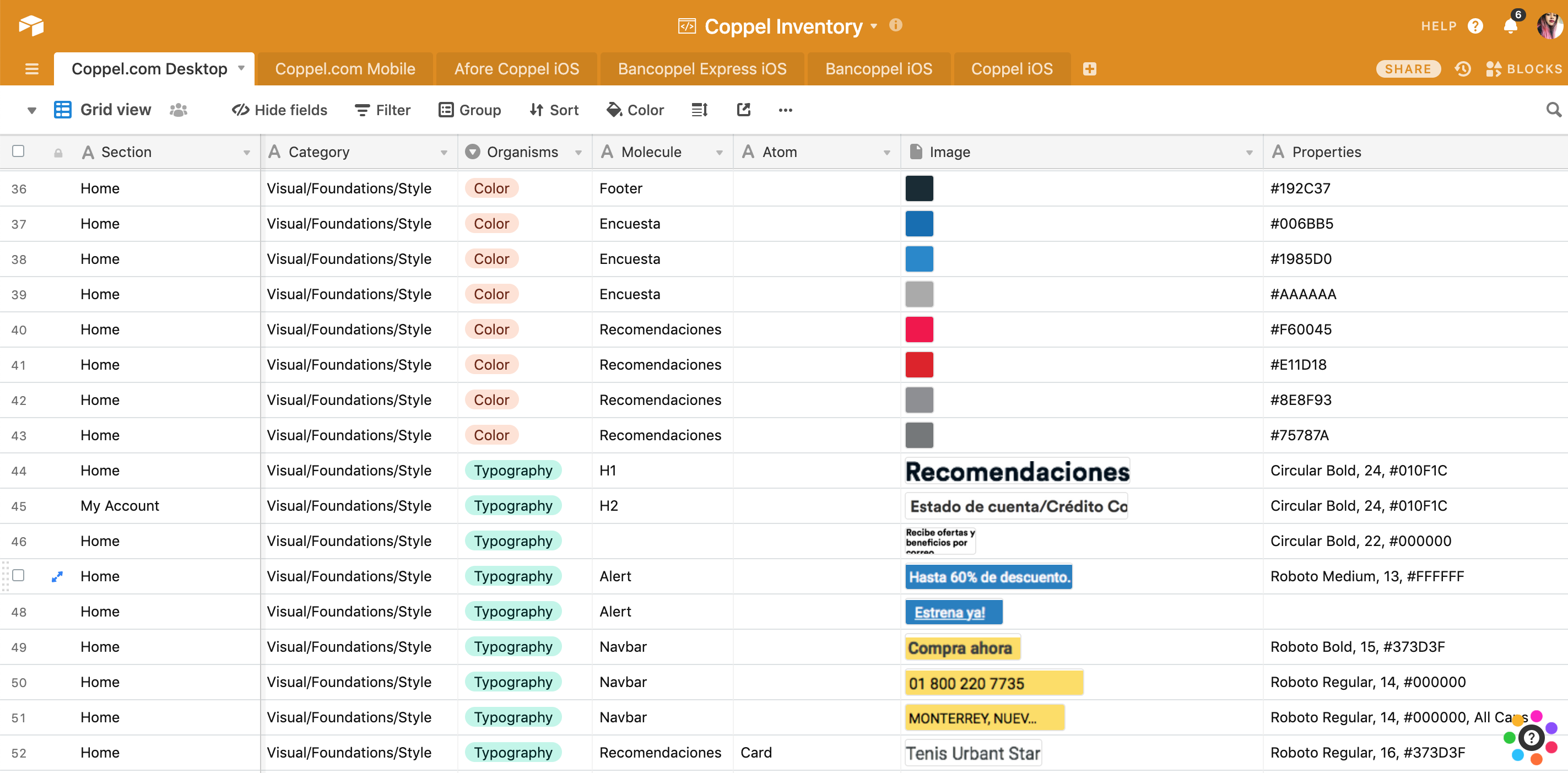Open the Recomendaciones heading image thumbnail
The width and height of the screenshot is (1568, 773).
pyautogui.click(x=1017, y=471)
